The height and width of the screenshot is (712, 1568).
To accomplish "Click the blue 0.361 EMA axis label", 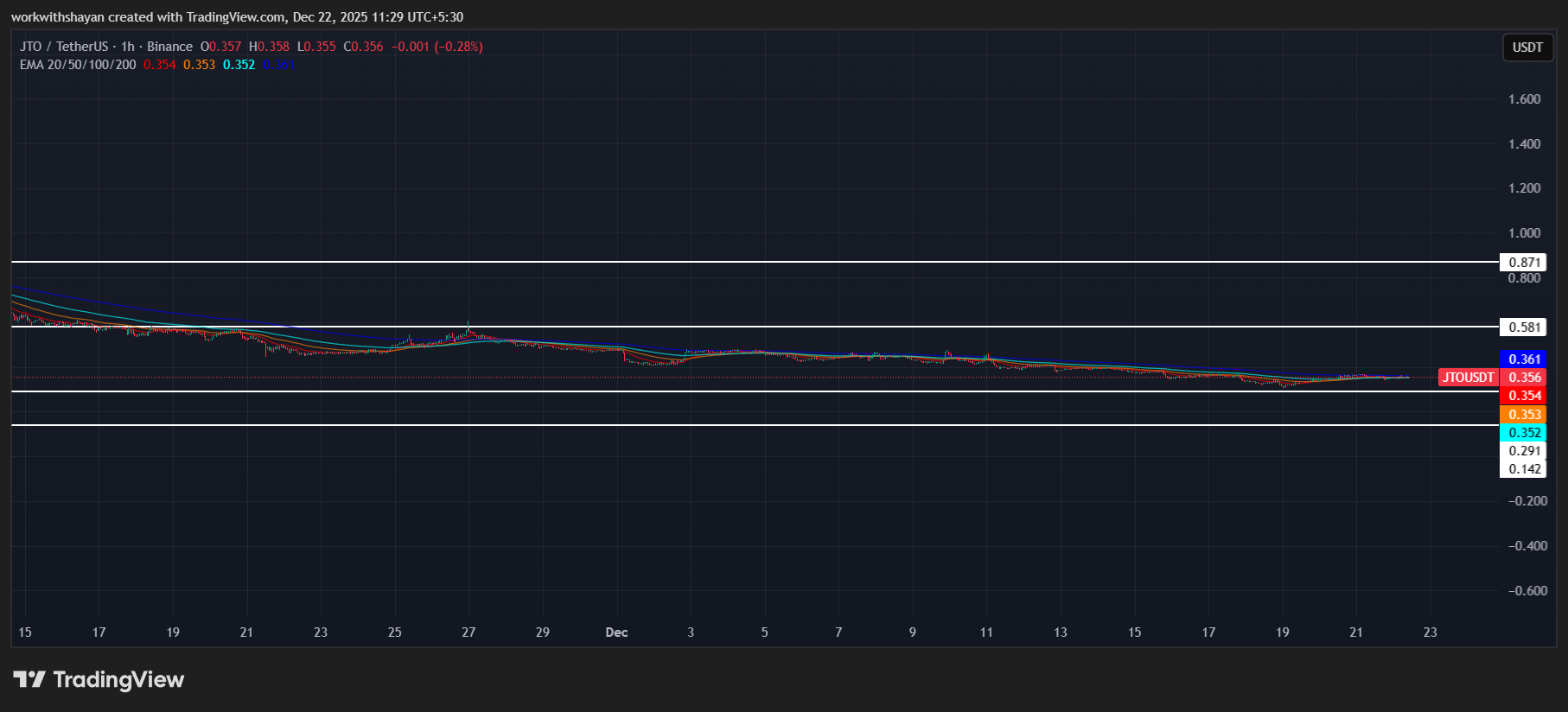I will pyautogui.click(x=1524, y=359).
